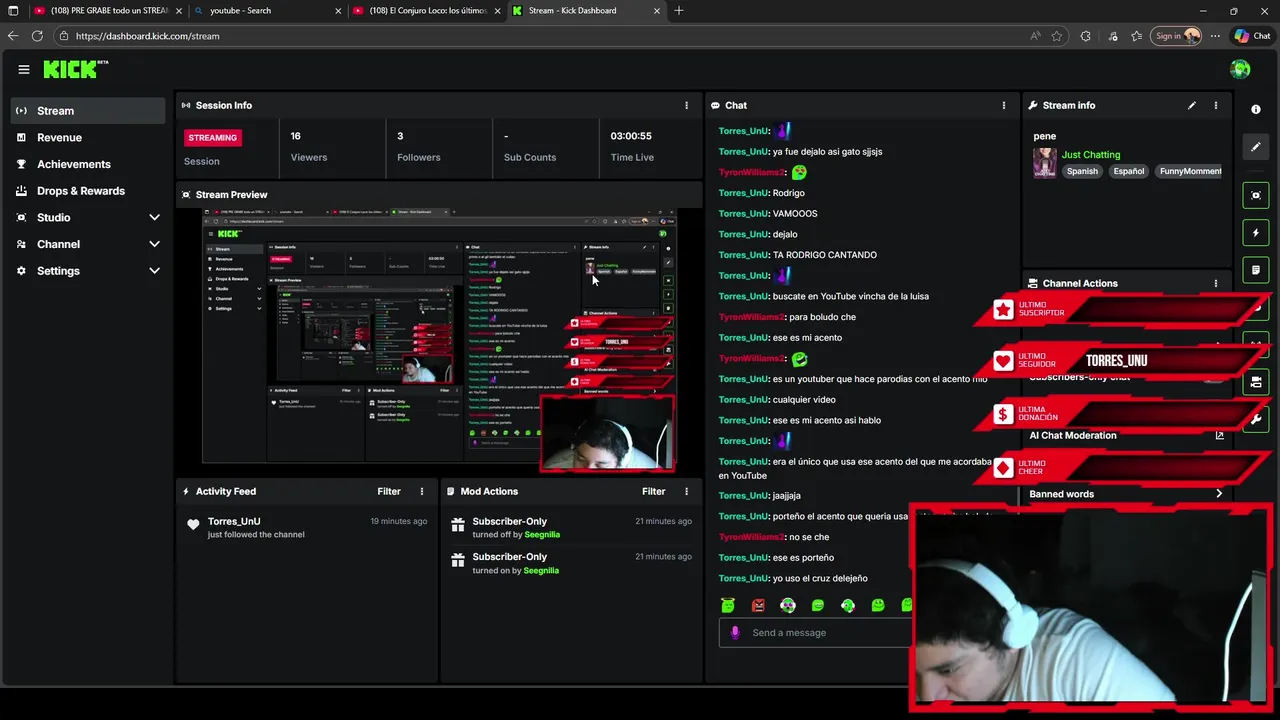
Task: Open Achievements in the sidebar
Action: click(x=87, y=164)
